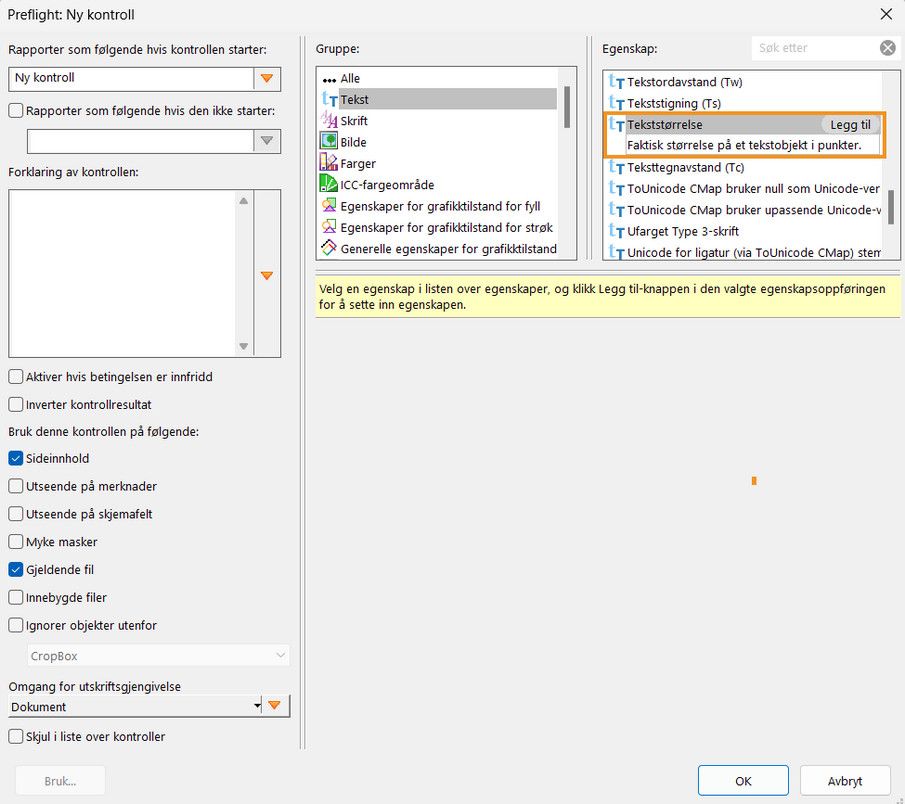Click the Ny kontroll report name field

(x=131, y=78)
